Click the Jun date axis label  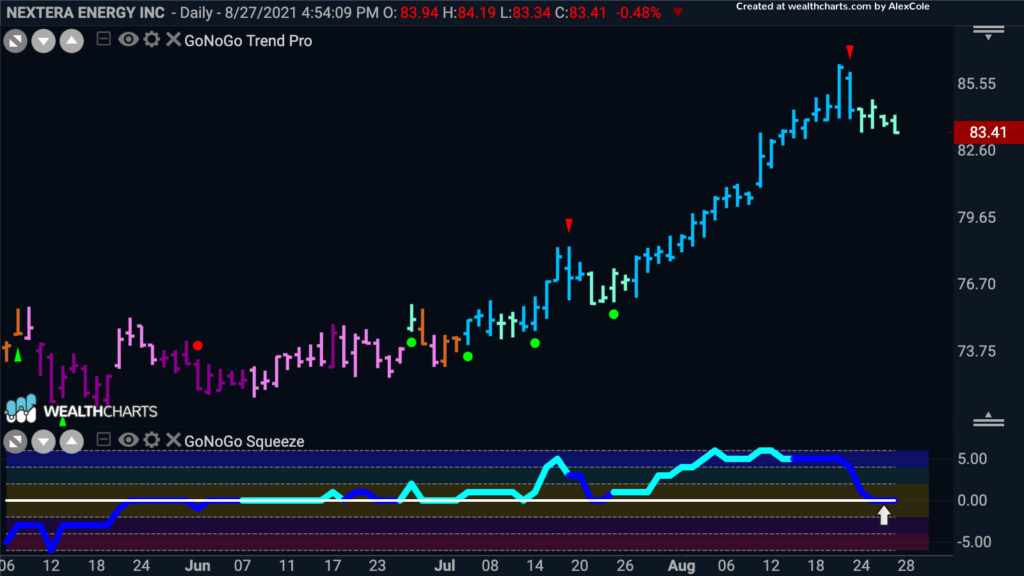tap(197, 566)
